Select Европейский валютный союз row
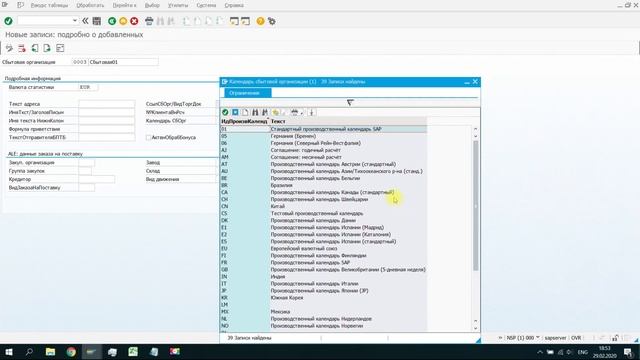The height and width of the screenshot is (360, 640). coord(324,249)
